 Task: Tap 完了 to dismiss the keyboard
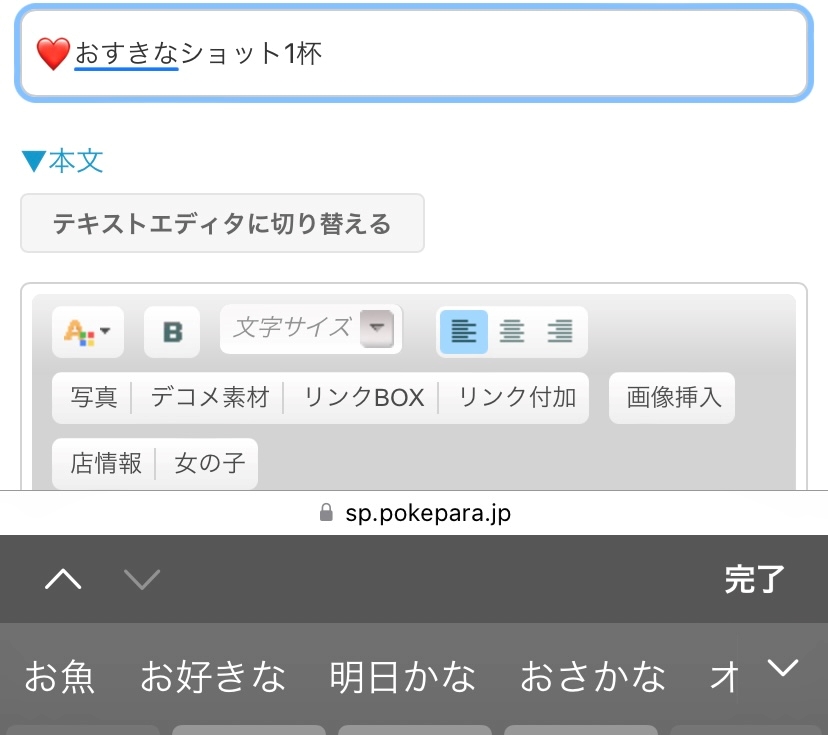click(755, 579)
